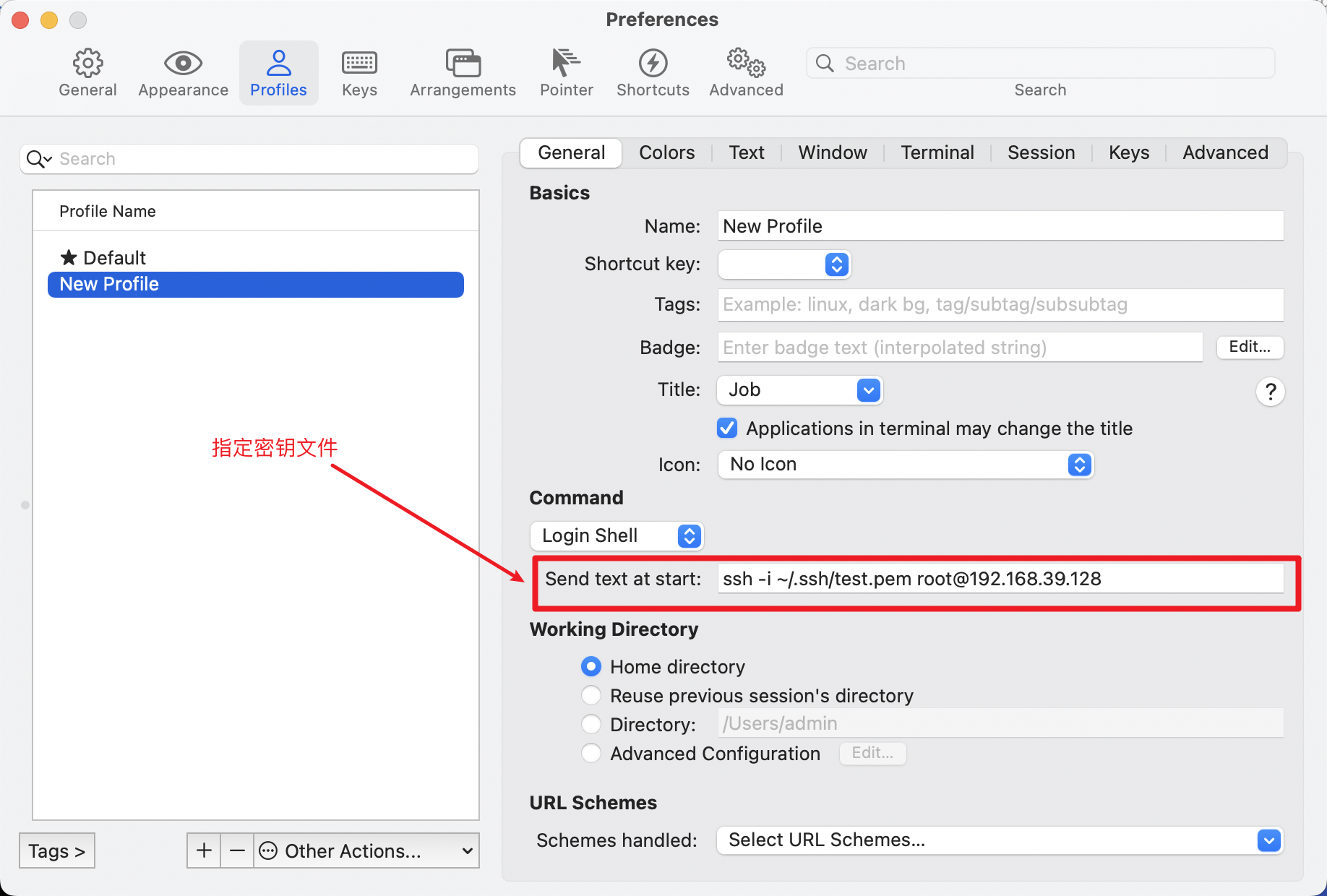The height and width of the screenshot is (896, 1327).
Task: Close the Preferences window
Action: coord(21,20)
